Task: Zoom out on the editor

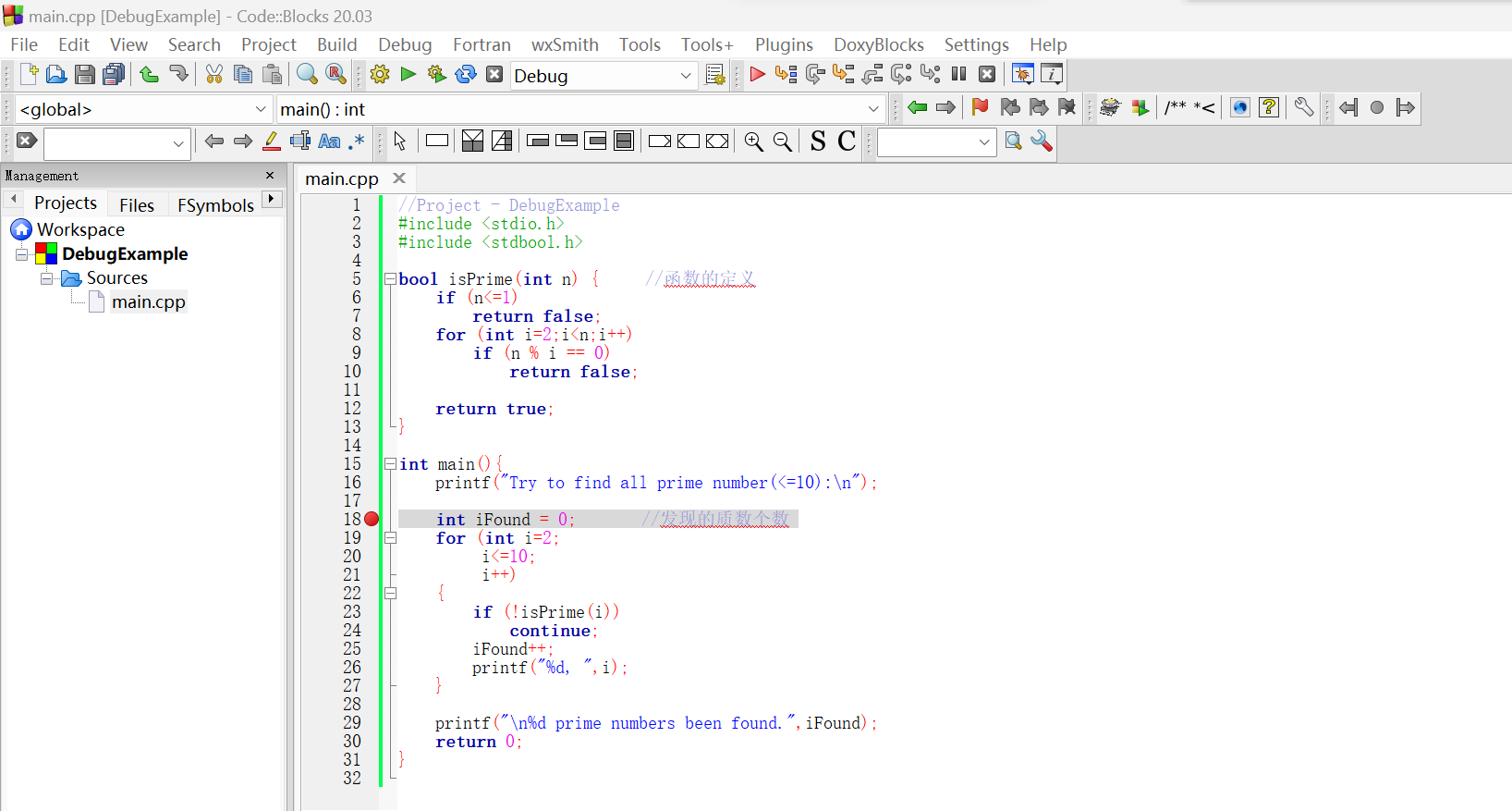Action: (x=783, y=141)
